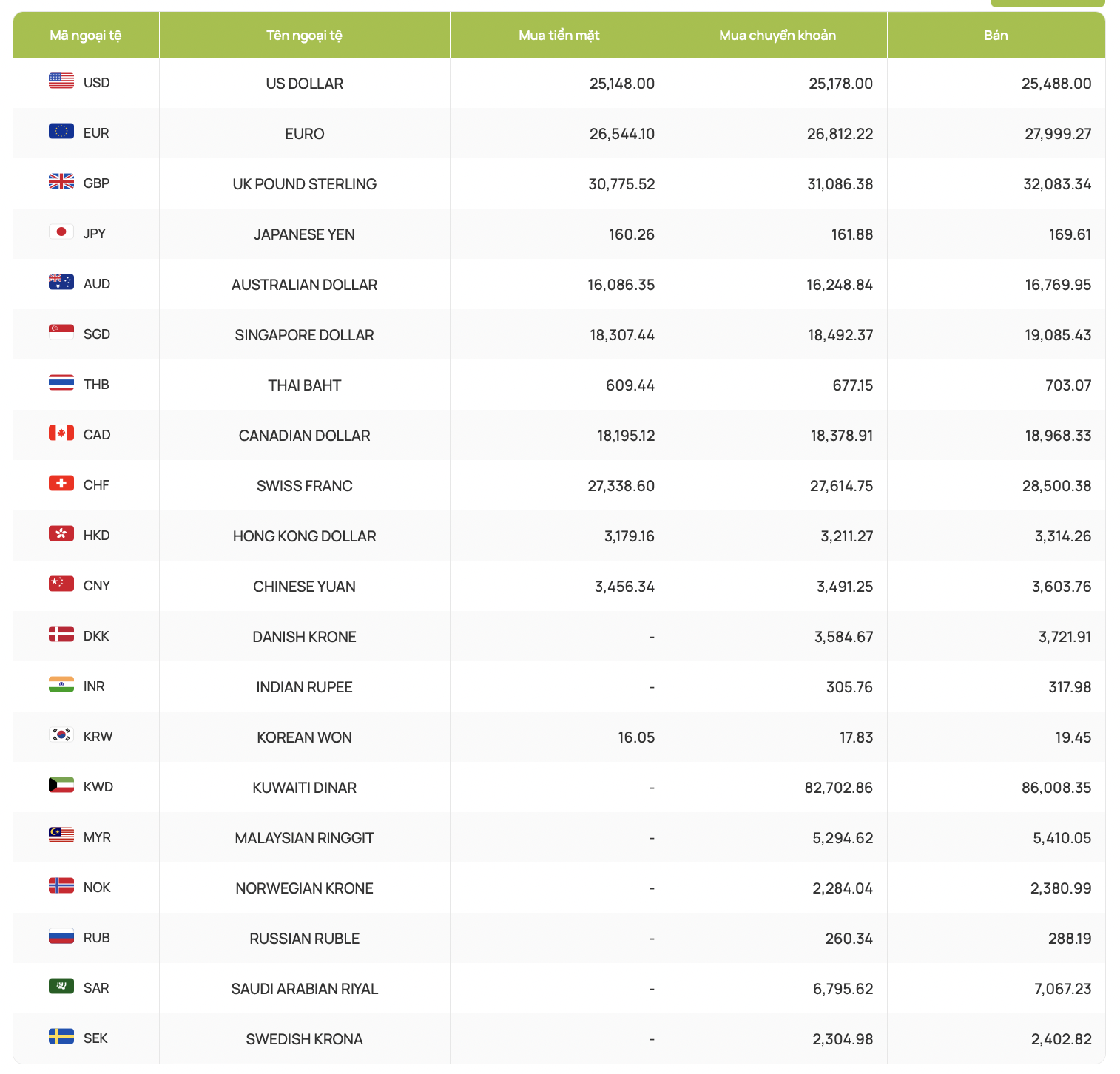Select the UK POUND STERLING name

pyautogui.click(x=305, y=184)
